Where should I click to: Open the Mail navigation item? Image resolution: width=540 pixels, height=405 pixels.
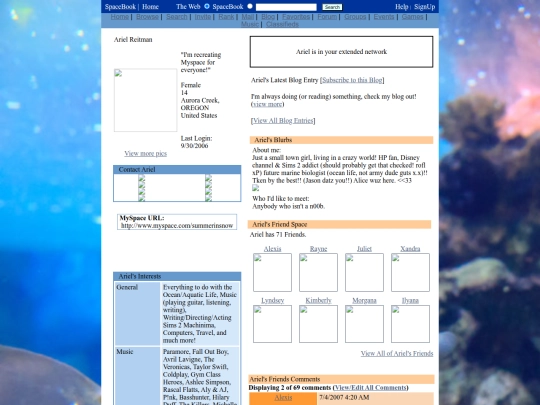point(248,17)
